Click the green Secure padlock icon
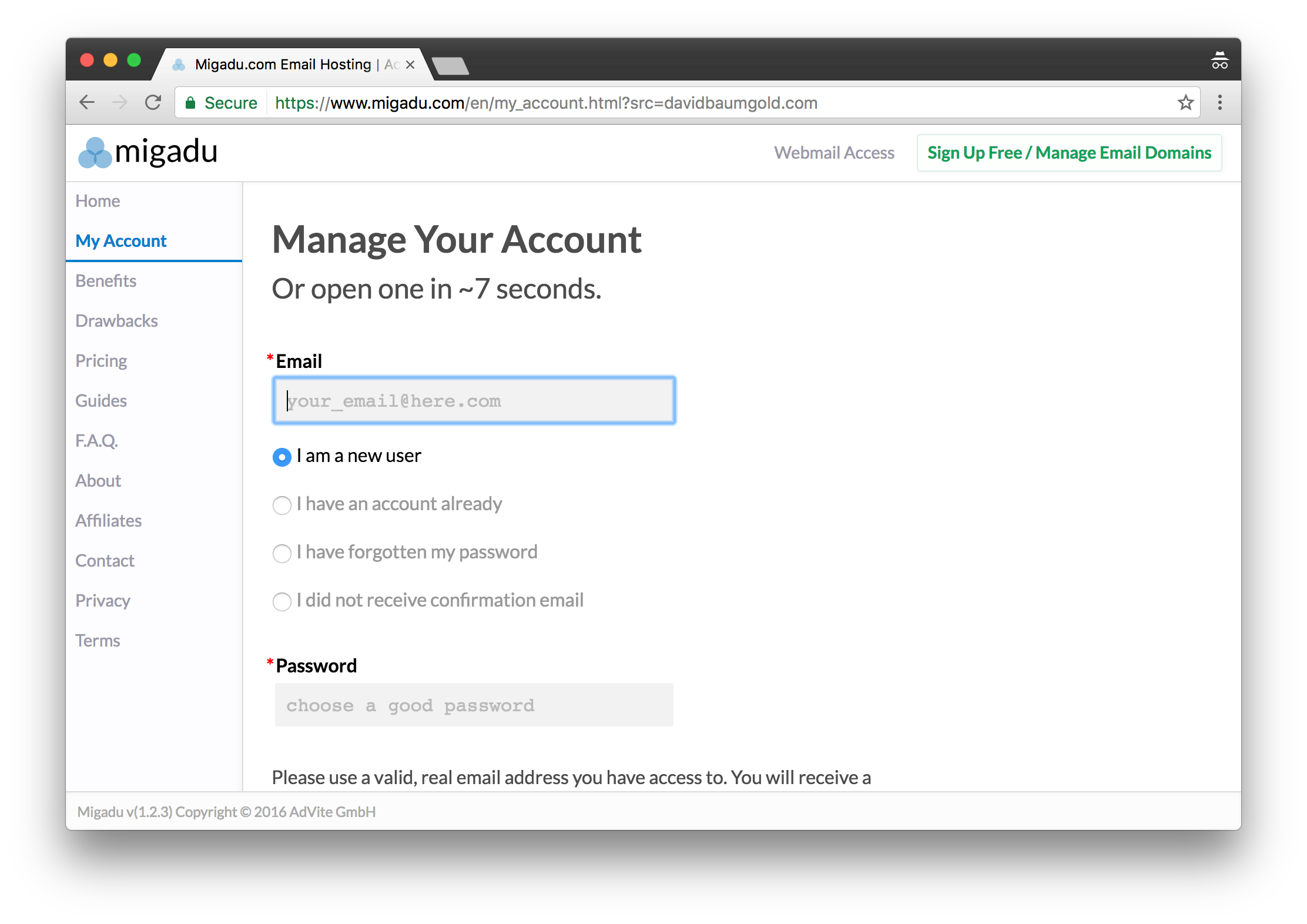Viewport: 1307px width, 924px height. (x=190, y=103)
